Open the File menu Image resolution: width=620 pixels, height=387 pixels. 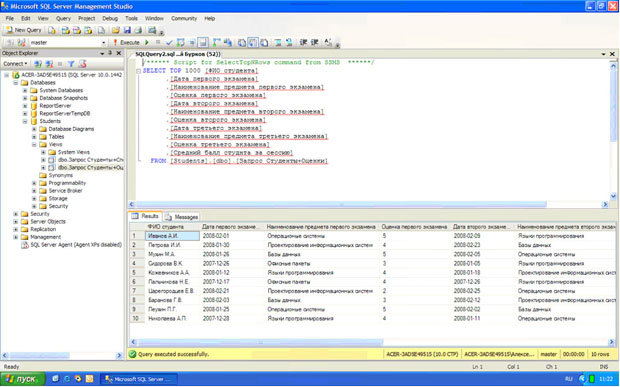(9, 18)
